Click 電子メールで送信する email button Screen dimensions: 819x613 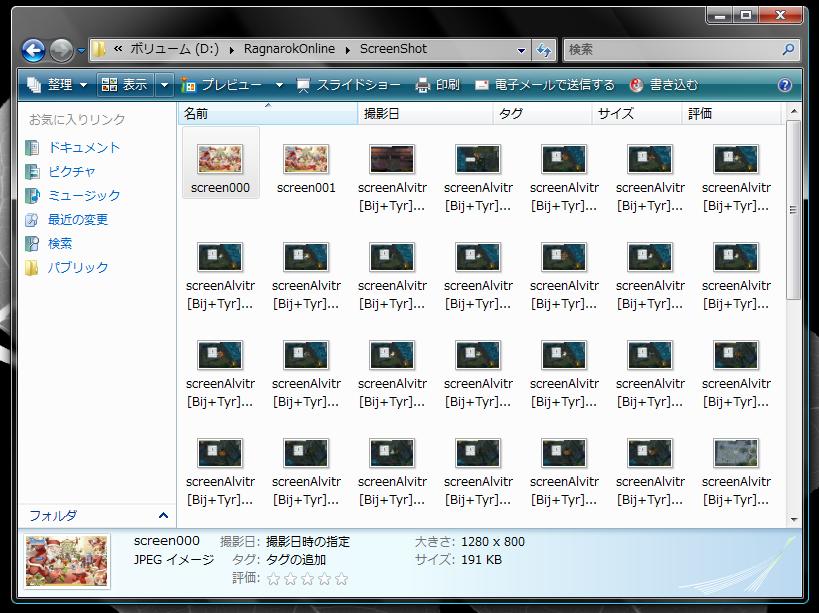(545, 85)
